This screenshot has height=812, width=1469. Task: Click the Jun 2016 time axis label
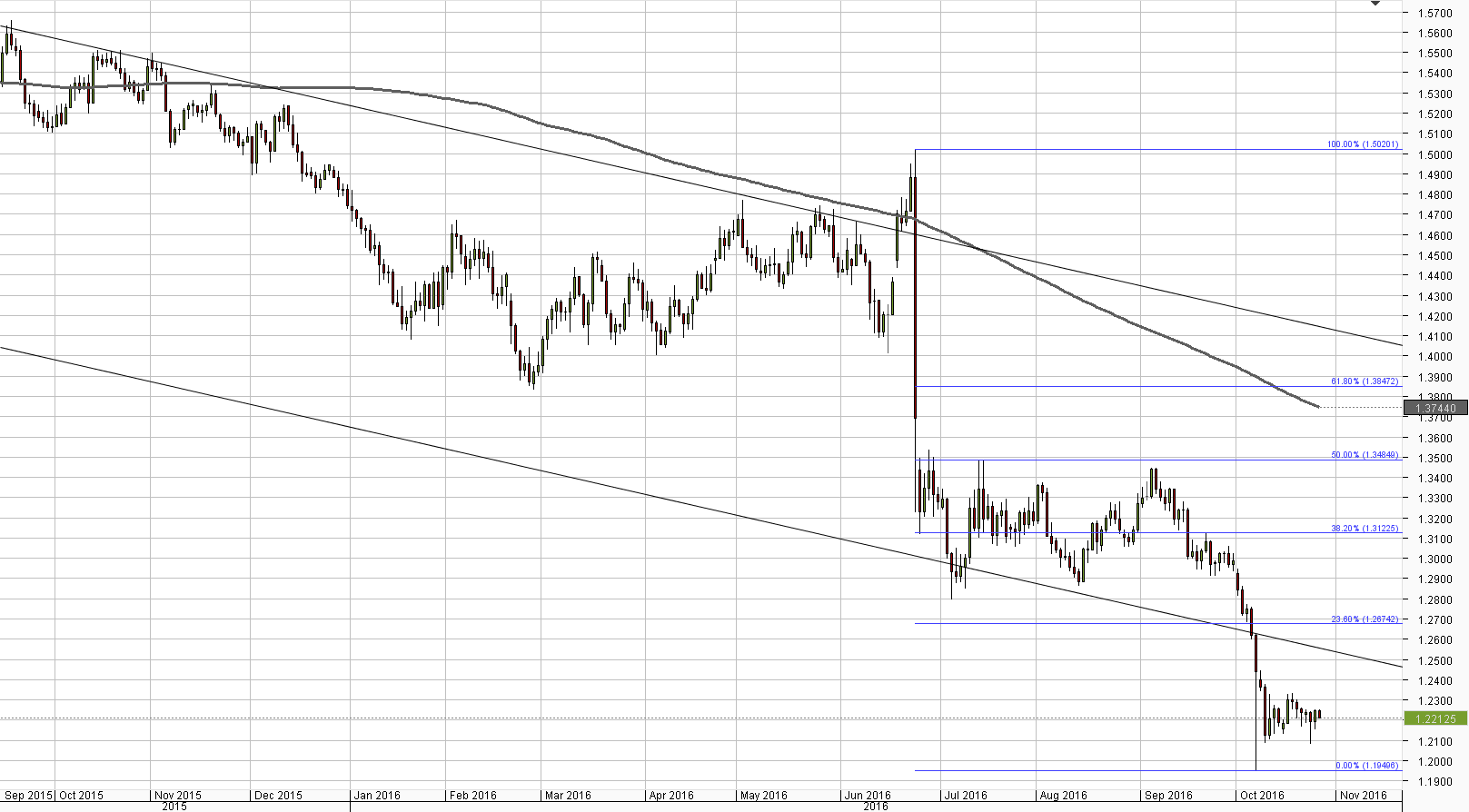coord(867,796)
